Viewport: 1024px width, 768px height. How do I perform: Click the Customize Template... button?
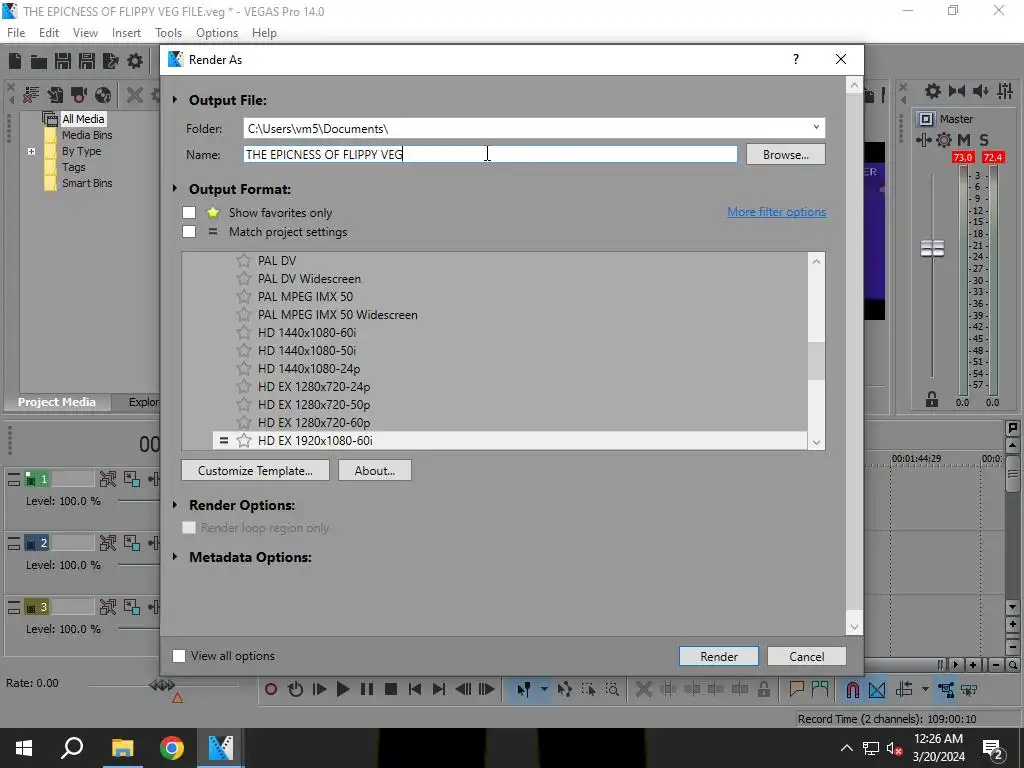tap(255, 471)
